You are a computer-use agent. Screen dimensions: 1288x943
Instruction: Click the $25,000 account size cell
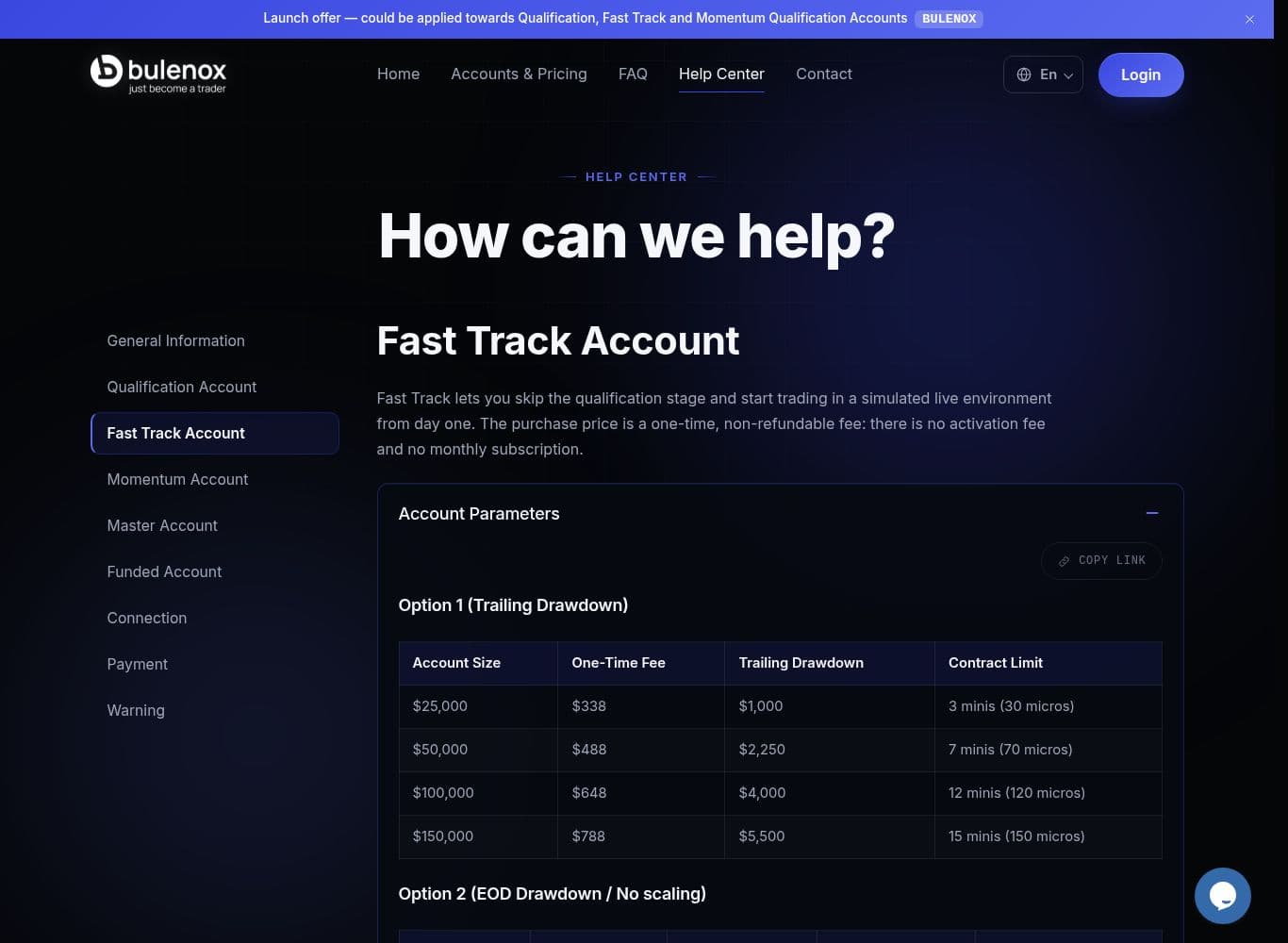(x=478, y=706)
